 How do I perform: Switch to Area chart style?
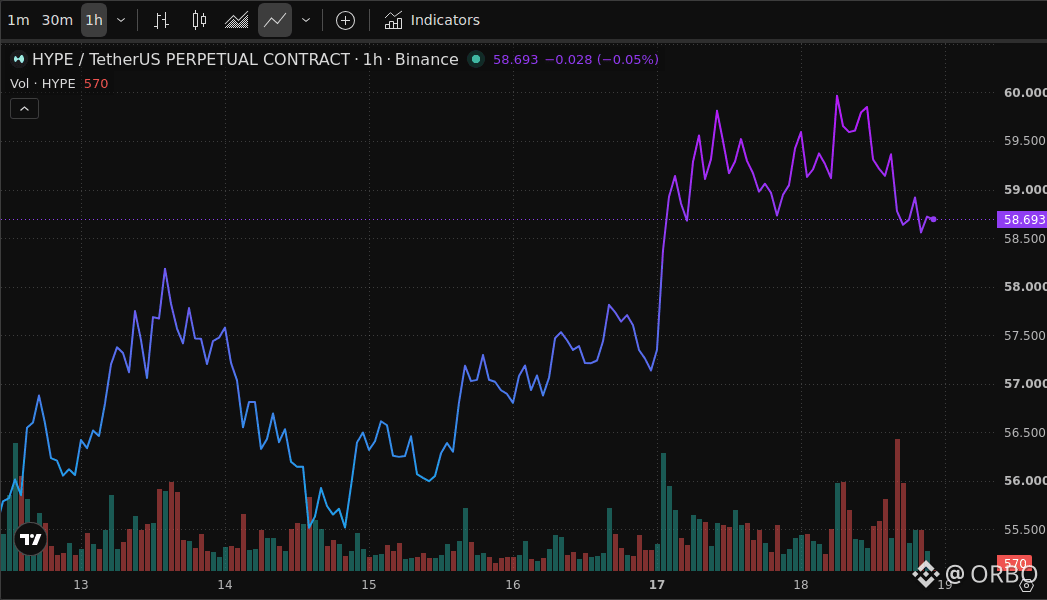point(236,20)
